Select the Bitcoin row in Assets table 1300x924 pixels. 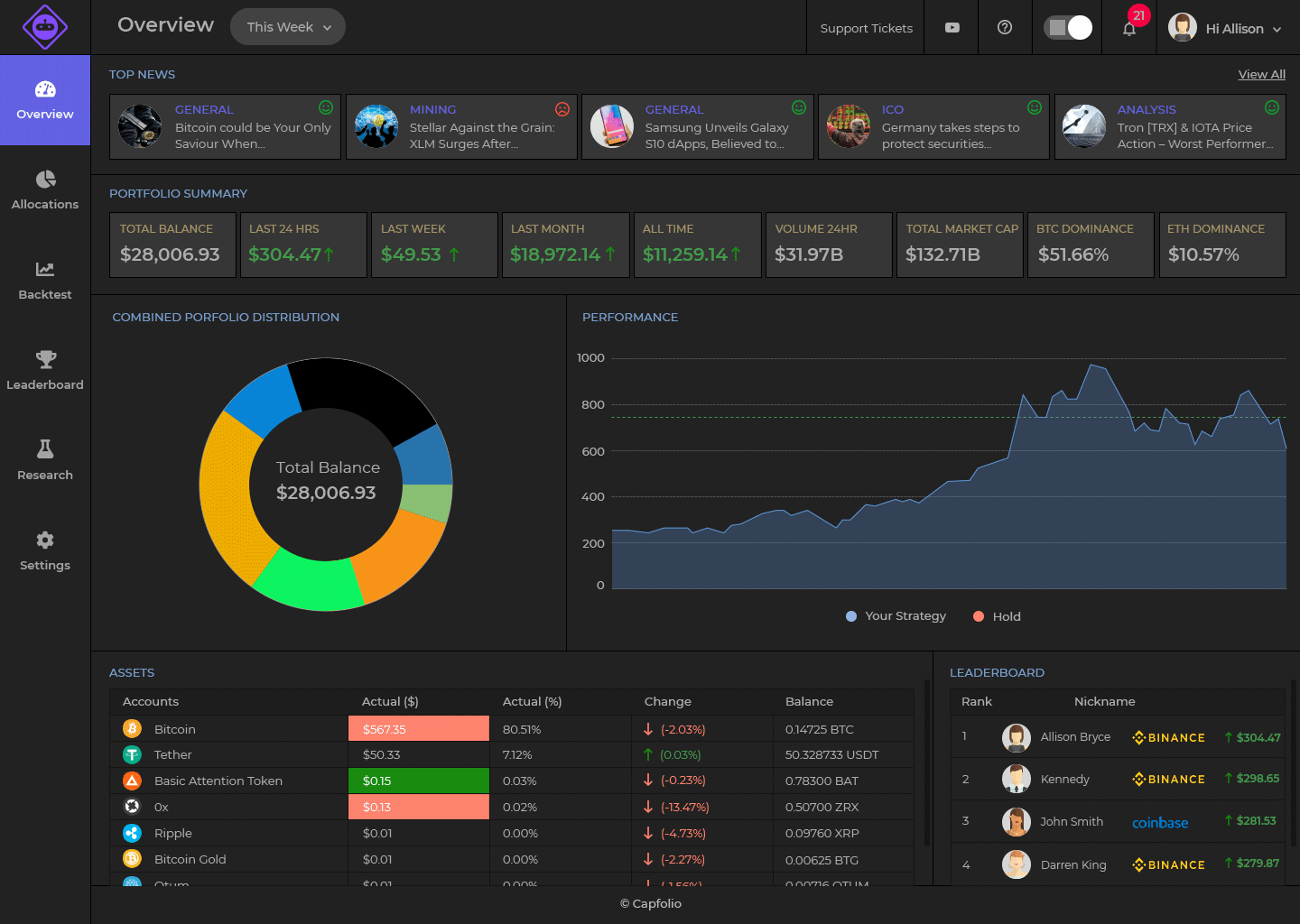pyautogui.click(x=512, y=729)
